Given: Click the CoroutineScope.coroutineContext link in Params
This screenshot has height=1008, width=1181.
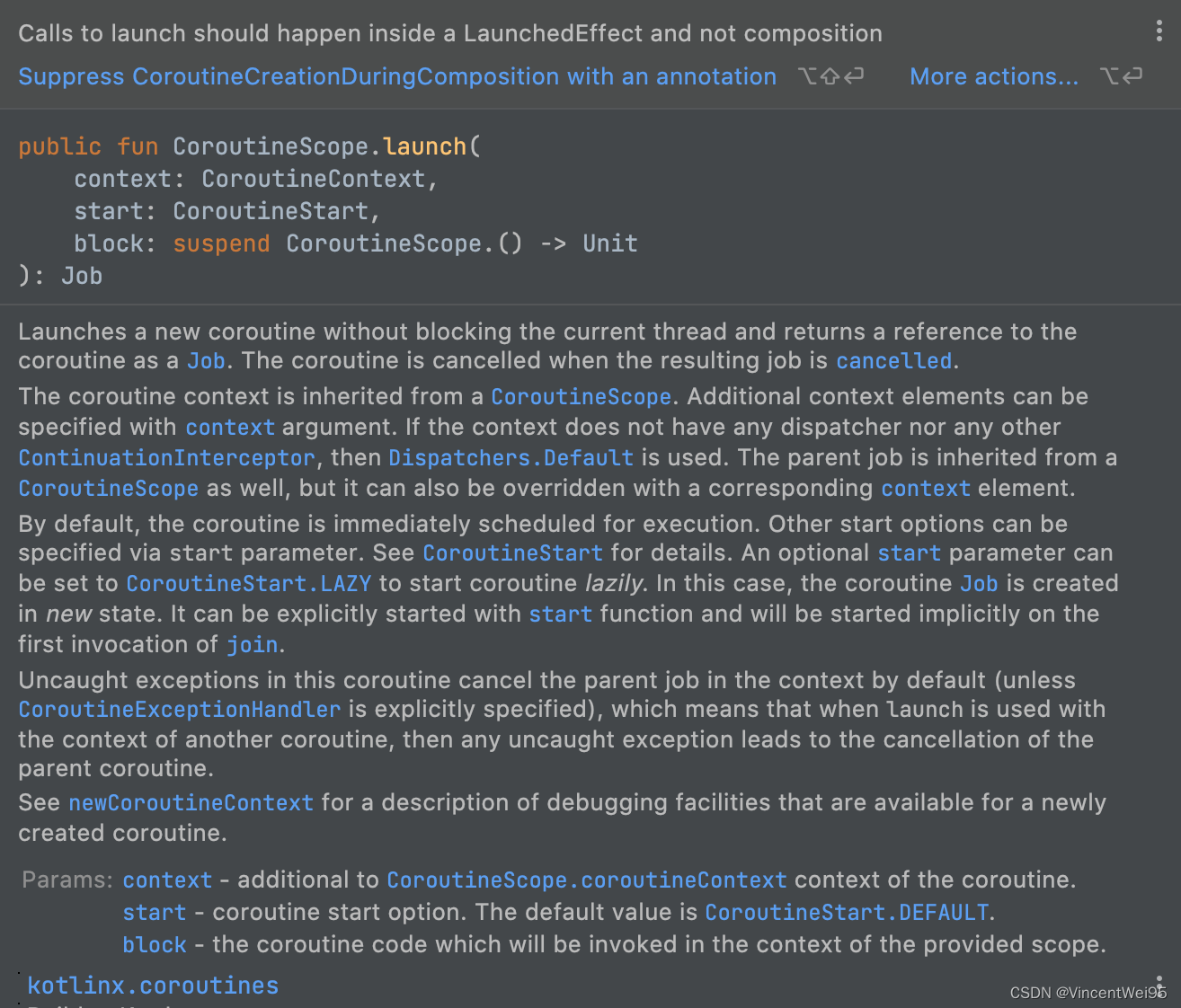Looking at the screenshot, I should pyautogui.click(x=587, y=880).
